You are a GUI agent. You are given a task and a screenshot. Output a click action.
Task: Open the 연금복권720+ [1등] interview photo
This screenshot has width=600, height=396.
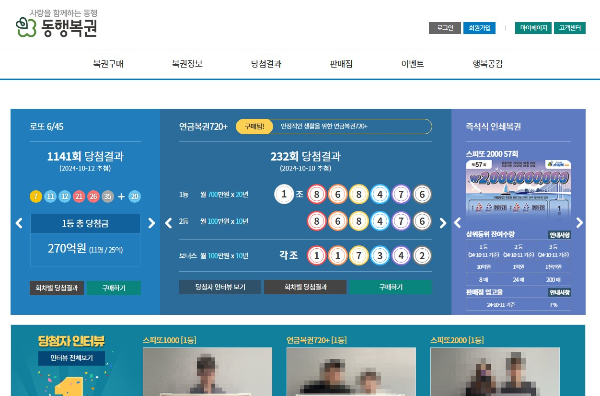[351, 372]
